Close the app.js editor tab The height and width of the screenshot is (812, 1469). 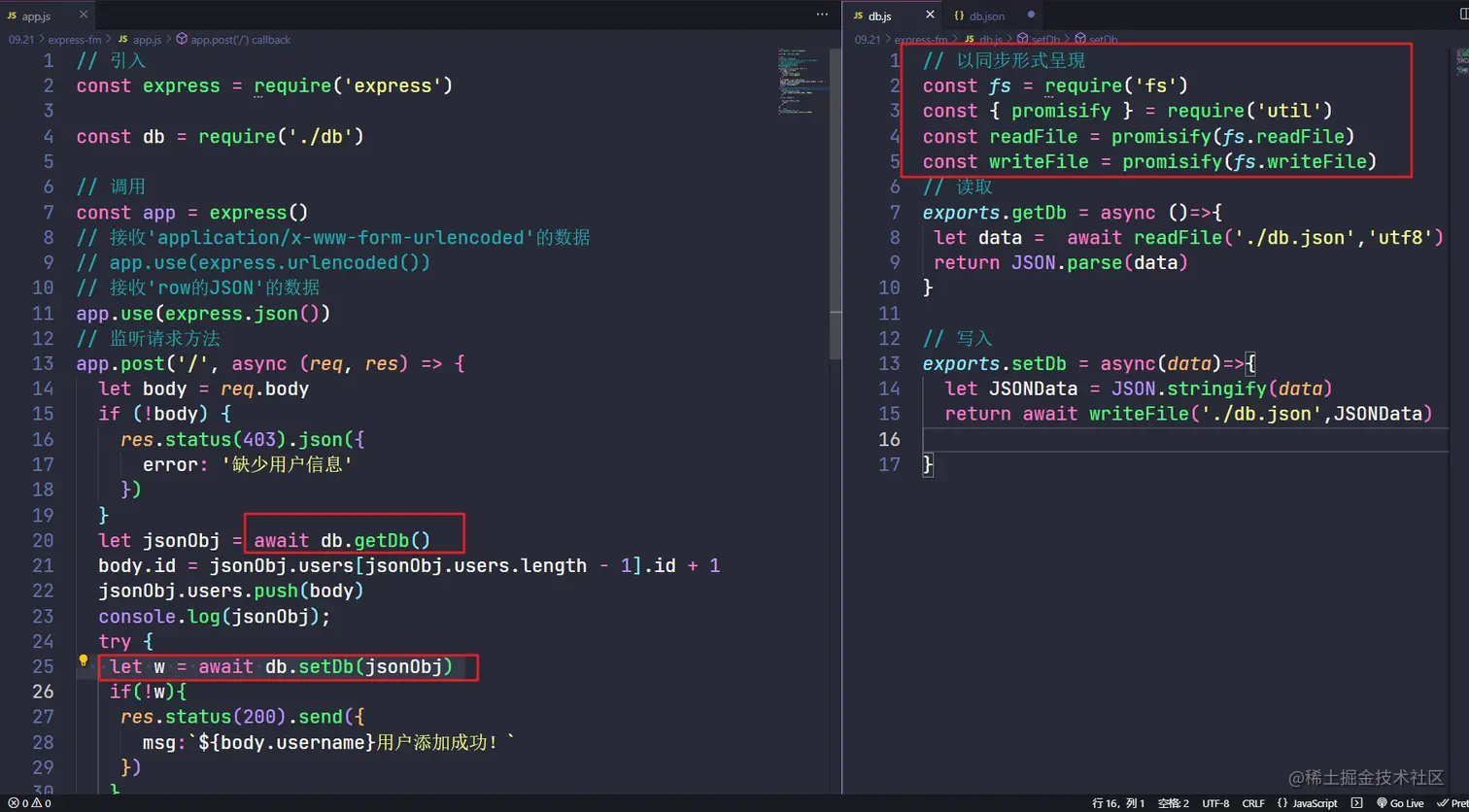[83, 16]
